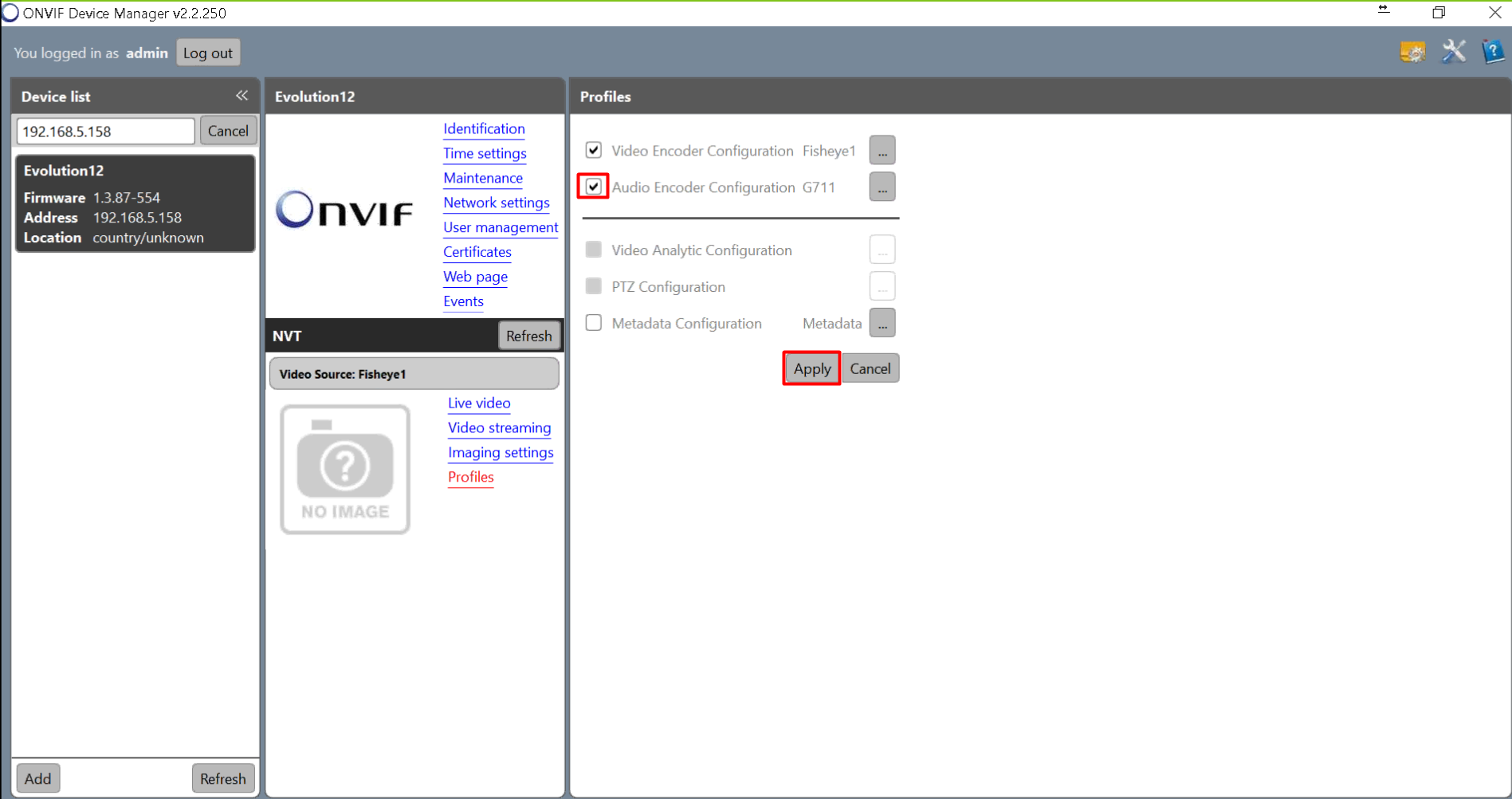Open the application settings wrench icon

1453,52
